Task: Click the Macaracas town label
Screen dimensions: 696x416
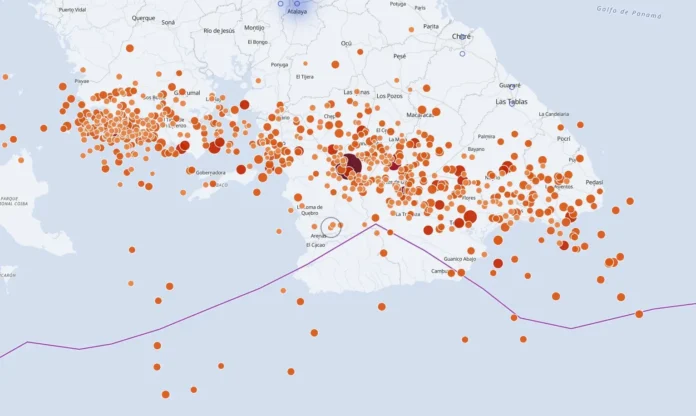Action: pyautogui.click(x=420, y=115)
